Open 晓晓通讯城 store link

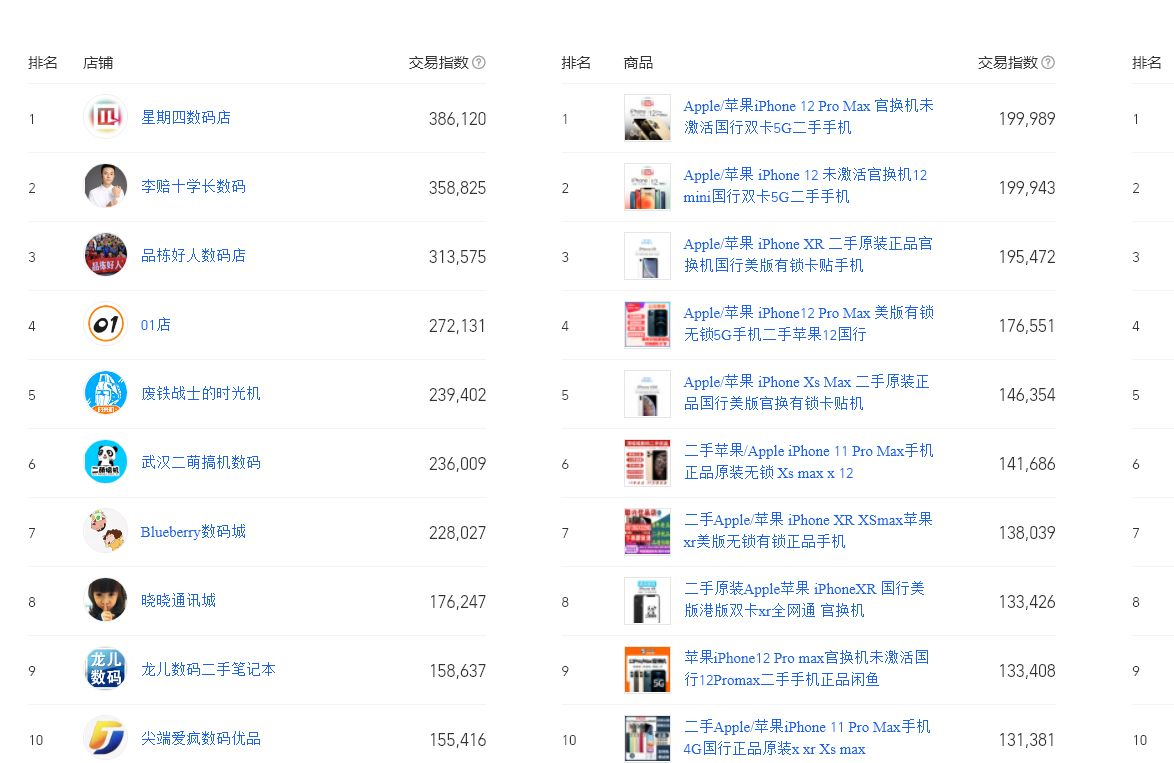178,601
